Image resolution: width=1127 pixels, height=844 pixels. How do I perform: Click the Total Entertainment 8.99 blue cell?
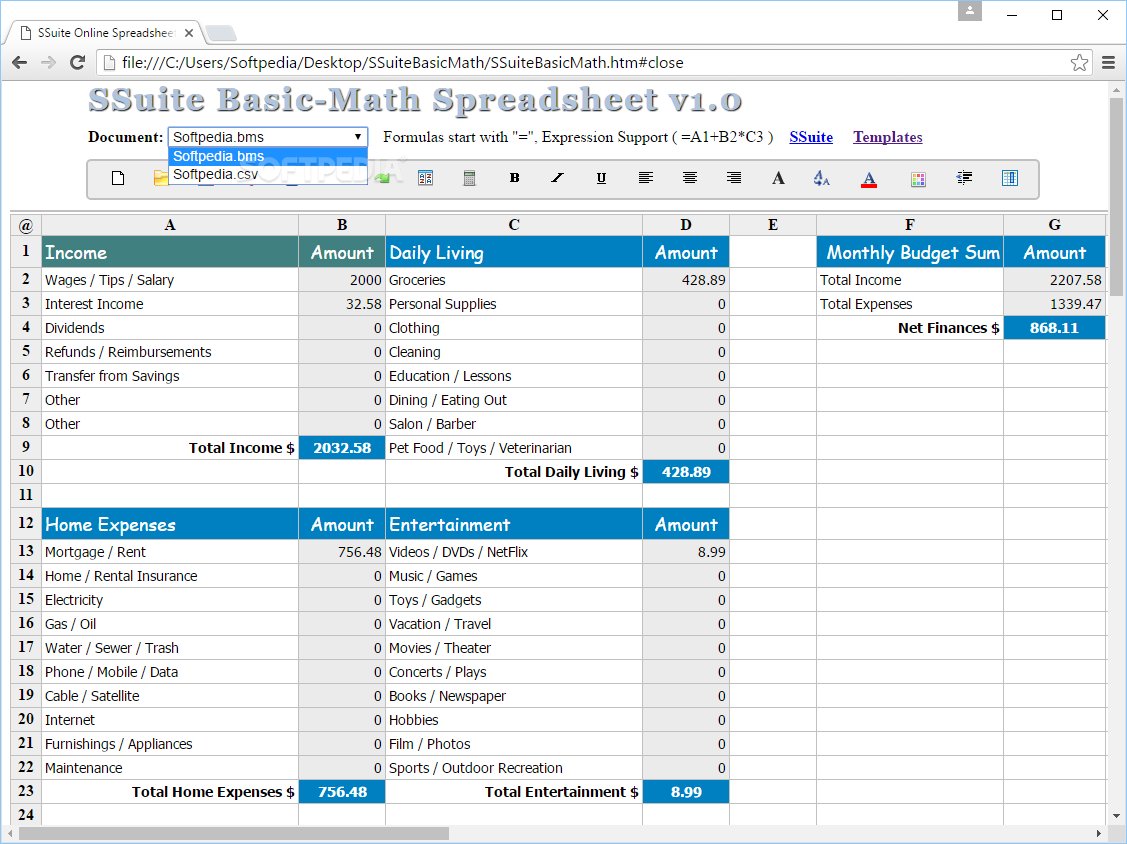686,792
